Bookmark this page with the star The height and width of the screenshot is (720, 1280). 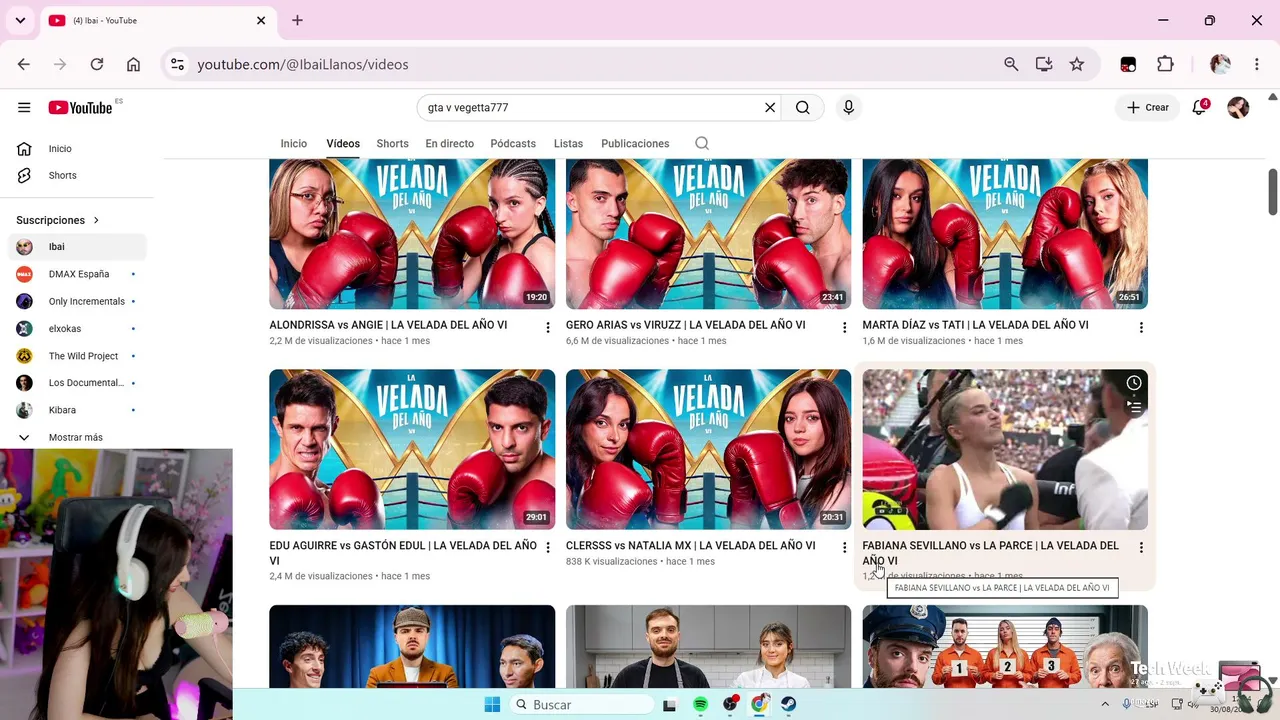1077,64
